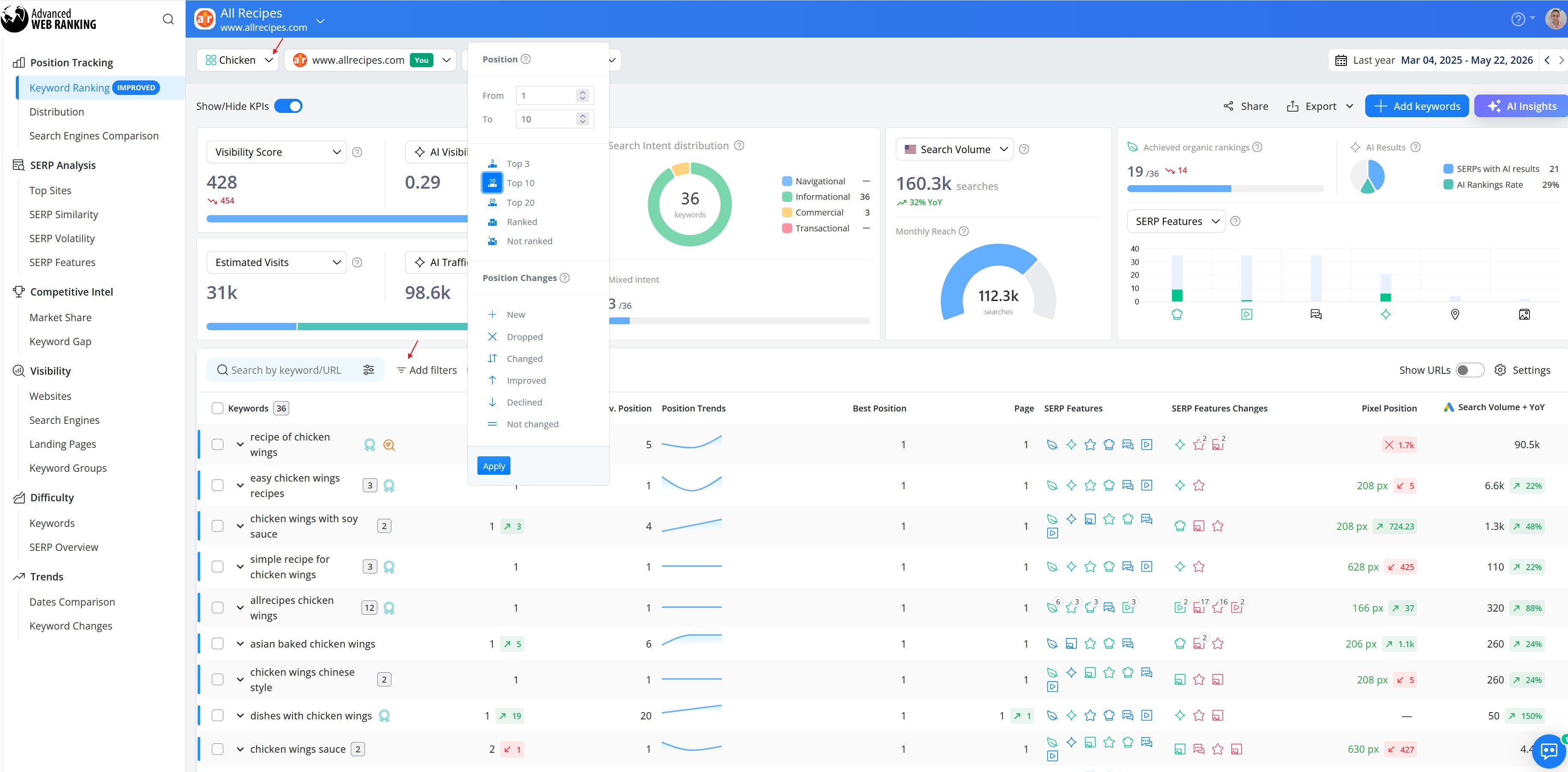Open the Position Changes help icon

[x=564, y=278]
